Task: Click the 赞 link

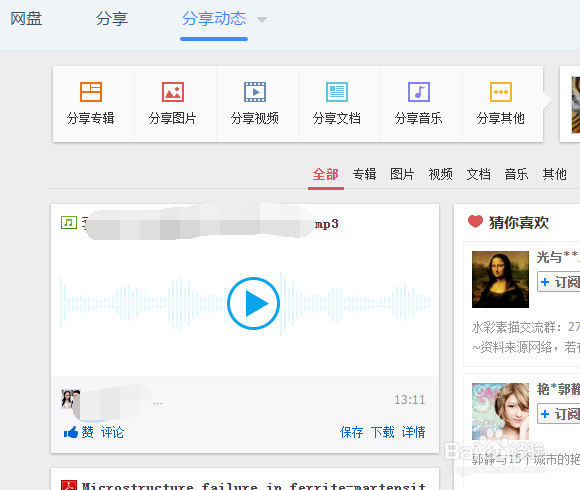Action: pos(87,432)
